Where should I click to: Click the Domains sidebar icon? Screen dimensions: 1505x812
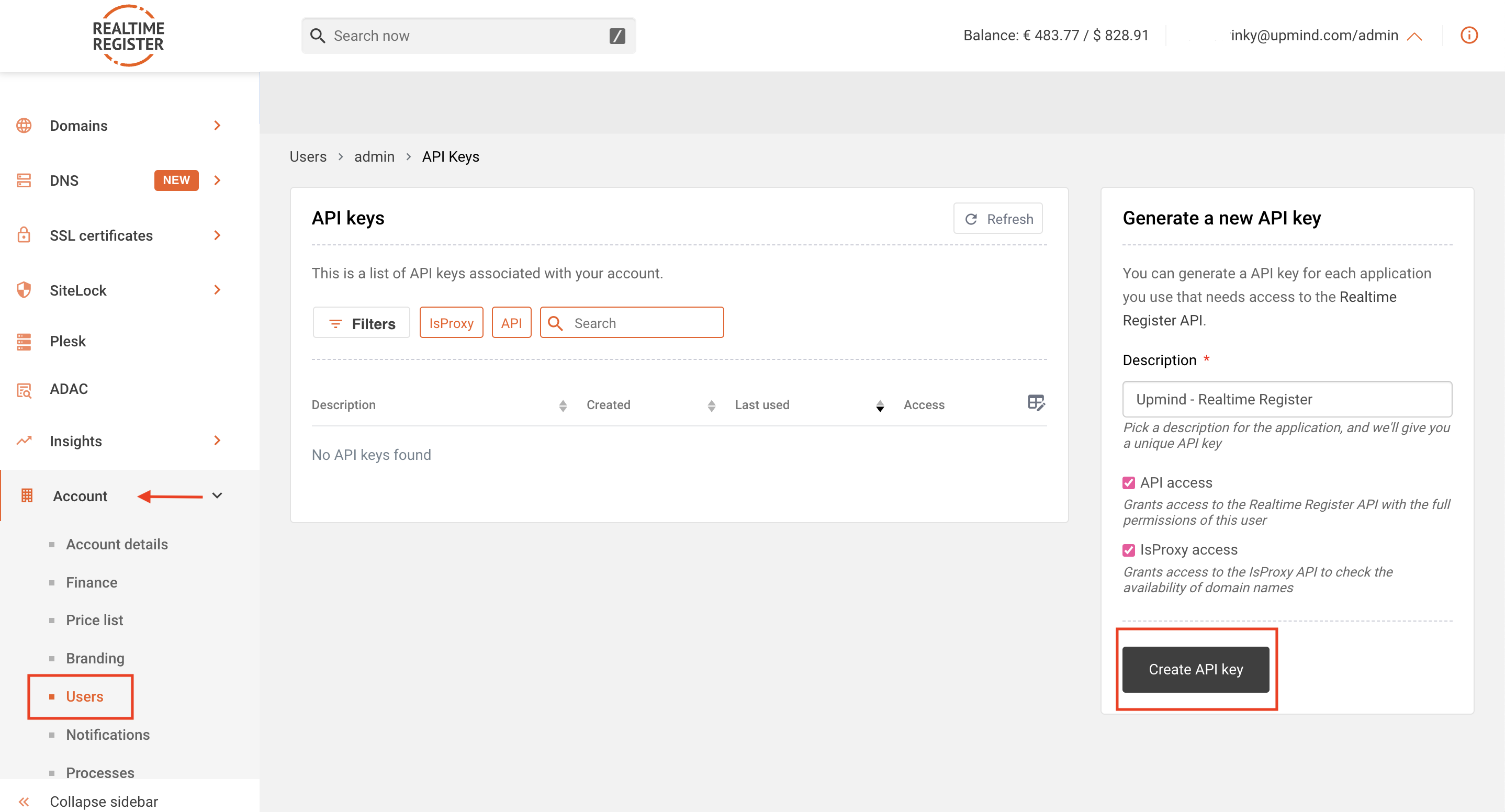[24, 125]
